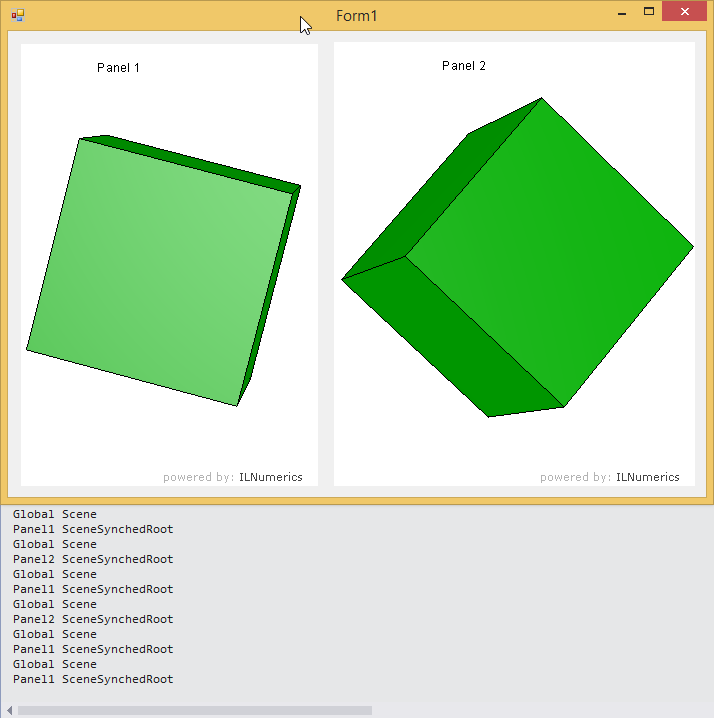Minimize the Form1 window
The height and width of the screenshot is (718, 714).
[621, 12]
